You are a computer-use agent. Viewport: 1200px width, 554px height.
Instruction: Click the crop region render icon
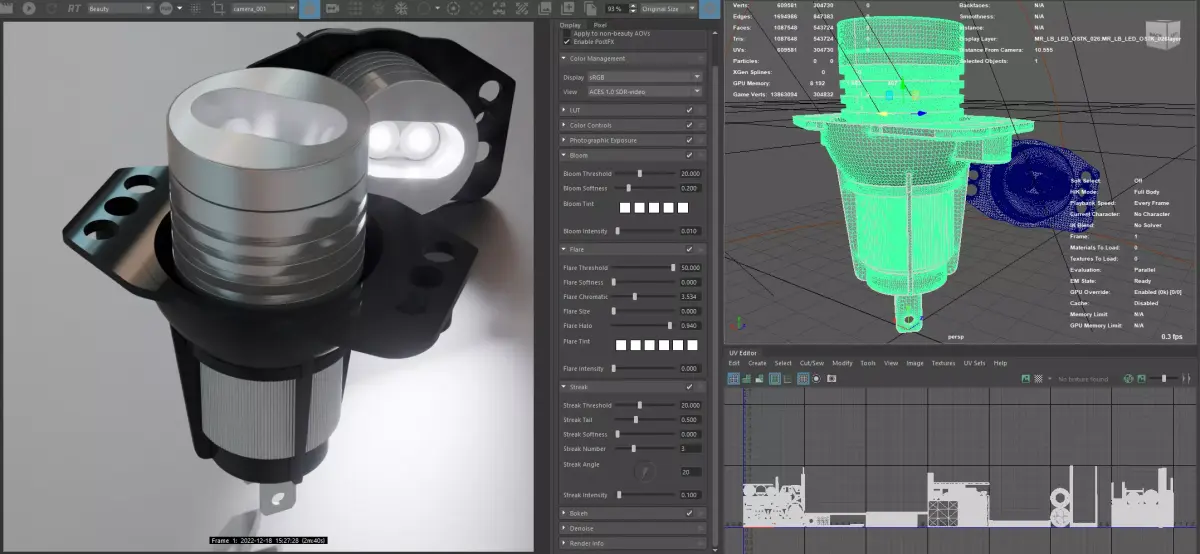[x=220, y=8]
